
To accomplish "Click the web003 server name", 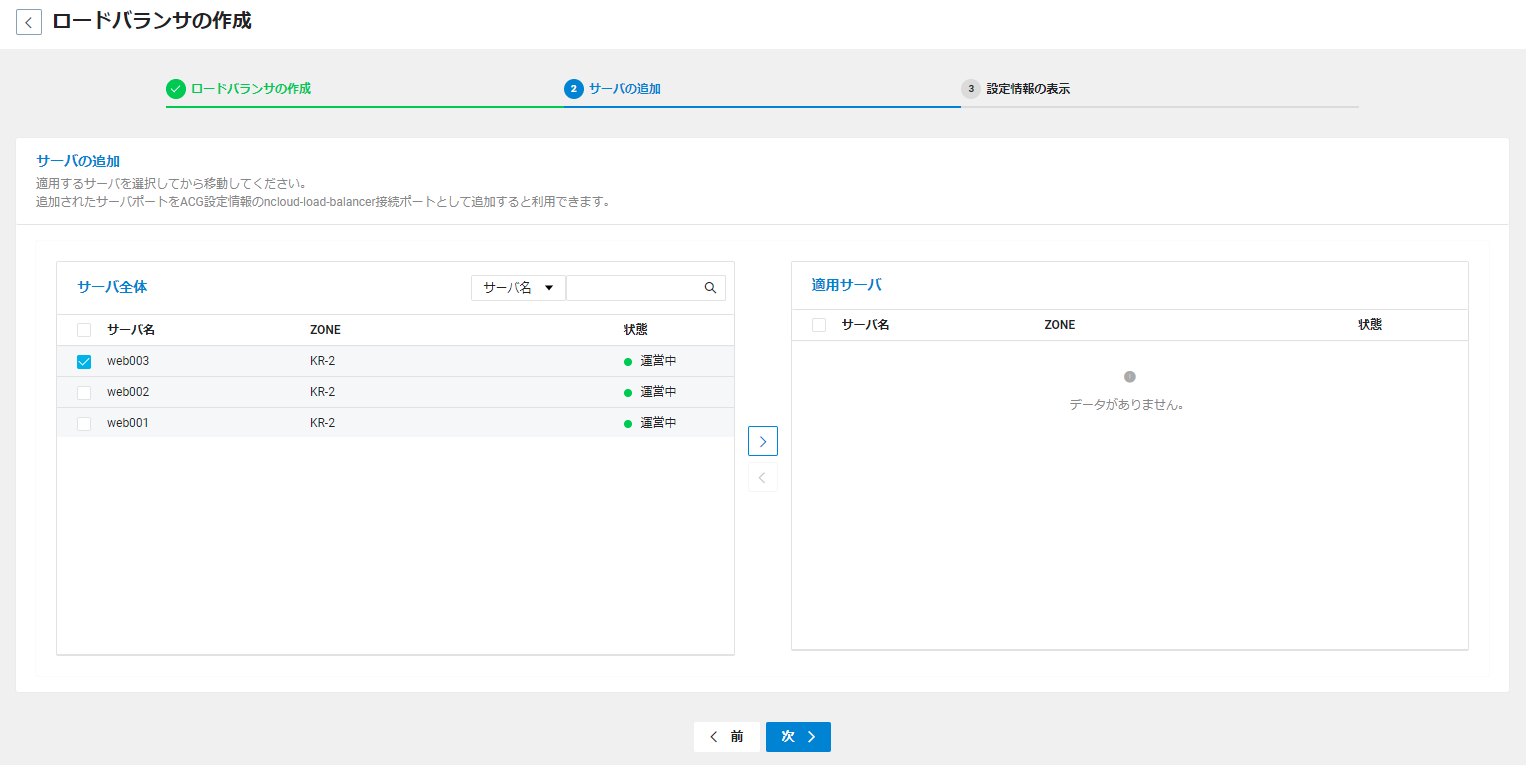I will (128, 361).
